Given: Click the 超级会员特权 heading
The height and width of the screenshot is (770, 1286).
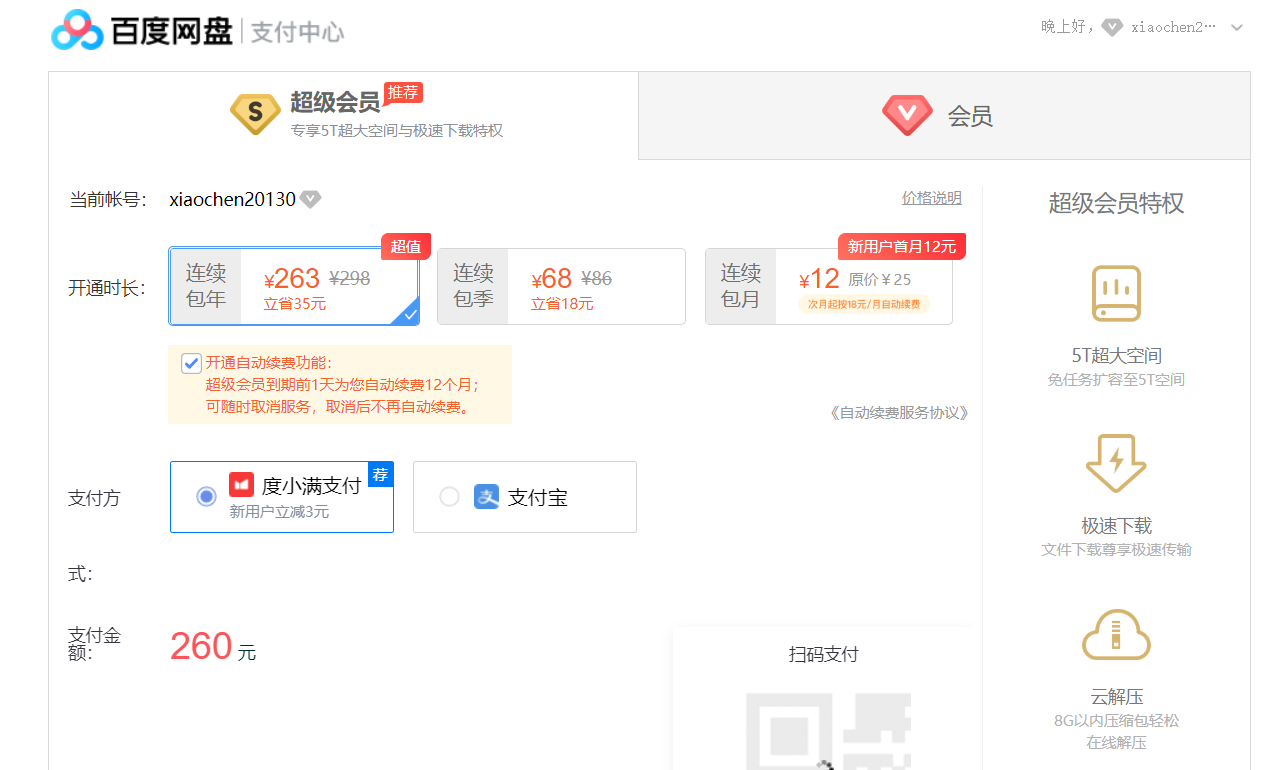Looking at the screenshot, I should point(1116,203).
